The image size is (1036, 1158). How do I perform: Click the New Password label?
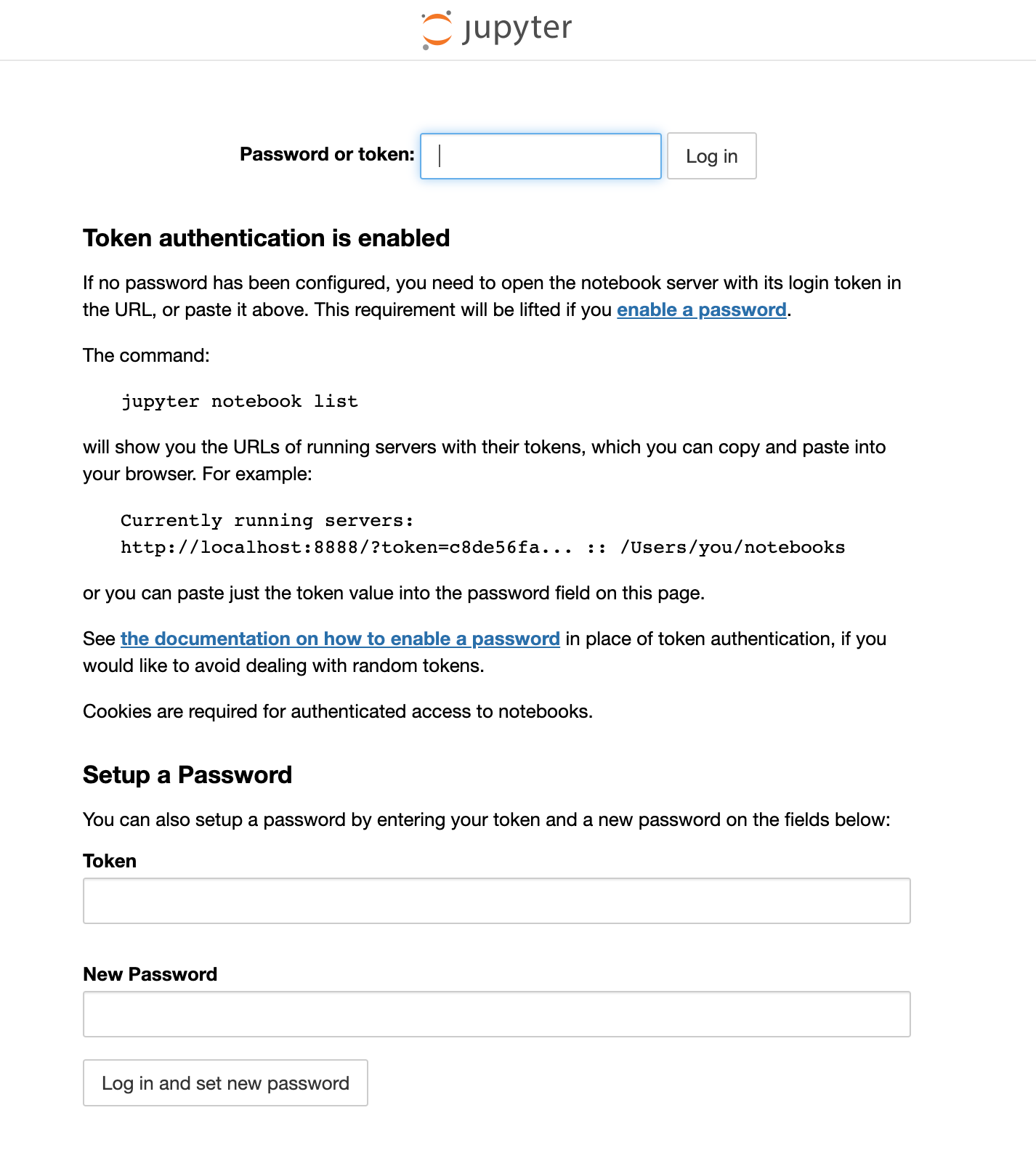(150, 973)
